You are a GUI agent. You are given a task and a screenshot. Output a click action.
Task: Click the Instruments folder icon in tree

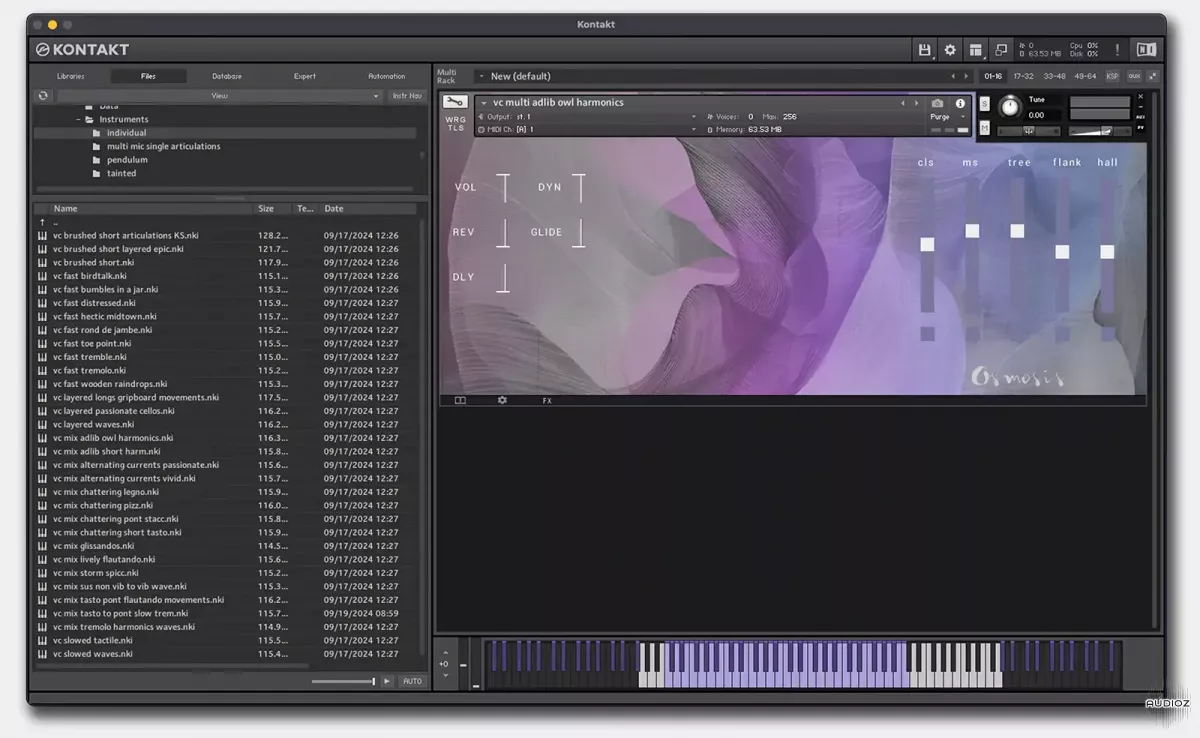point(91,119)
